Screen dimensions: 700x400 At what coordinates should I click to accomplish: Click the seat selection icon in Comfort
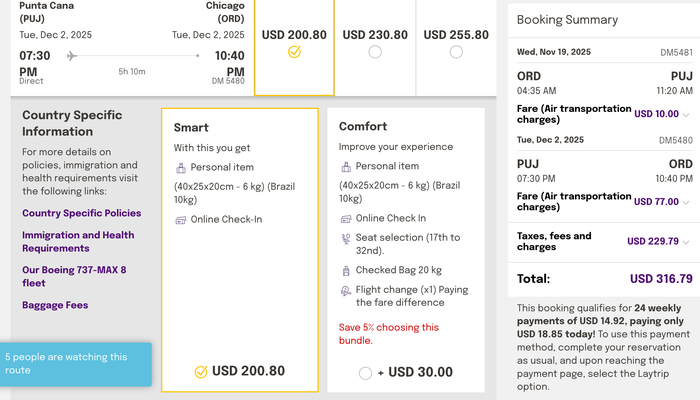(346, 238)
